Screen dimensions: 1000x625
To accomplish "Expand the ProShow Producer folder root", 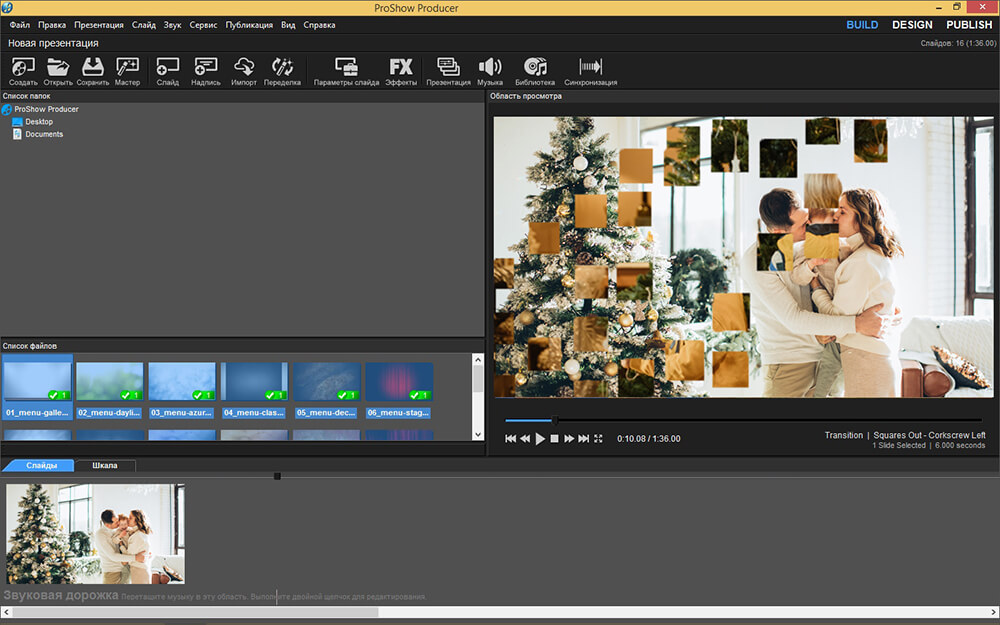I will (x=8, y=109).
